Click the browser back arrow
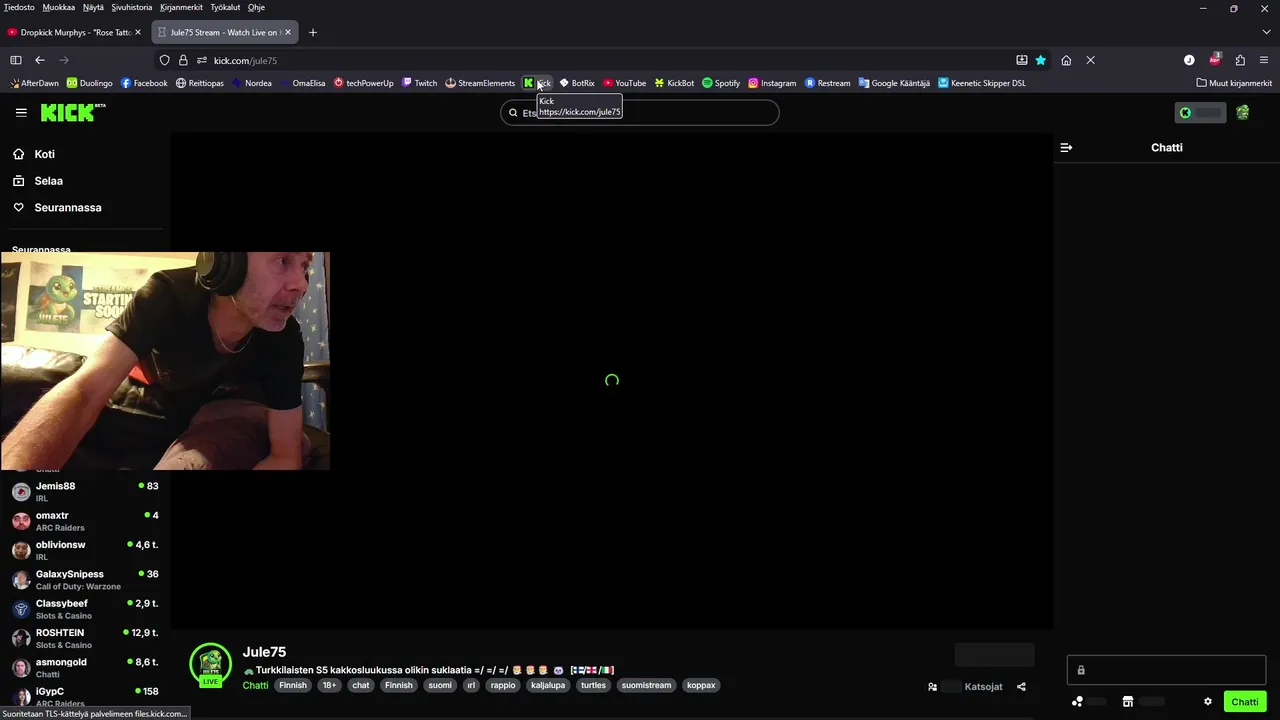Image resolution: width=1280 pixels, height=720 pixels. coord(40,60)
